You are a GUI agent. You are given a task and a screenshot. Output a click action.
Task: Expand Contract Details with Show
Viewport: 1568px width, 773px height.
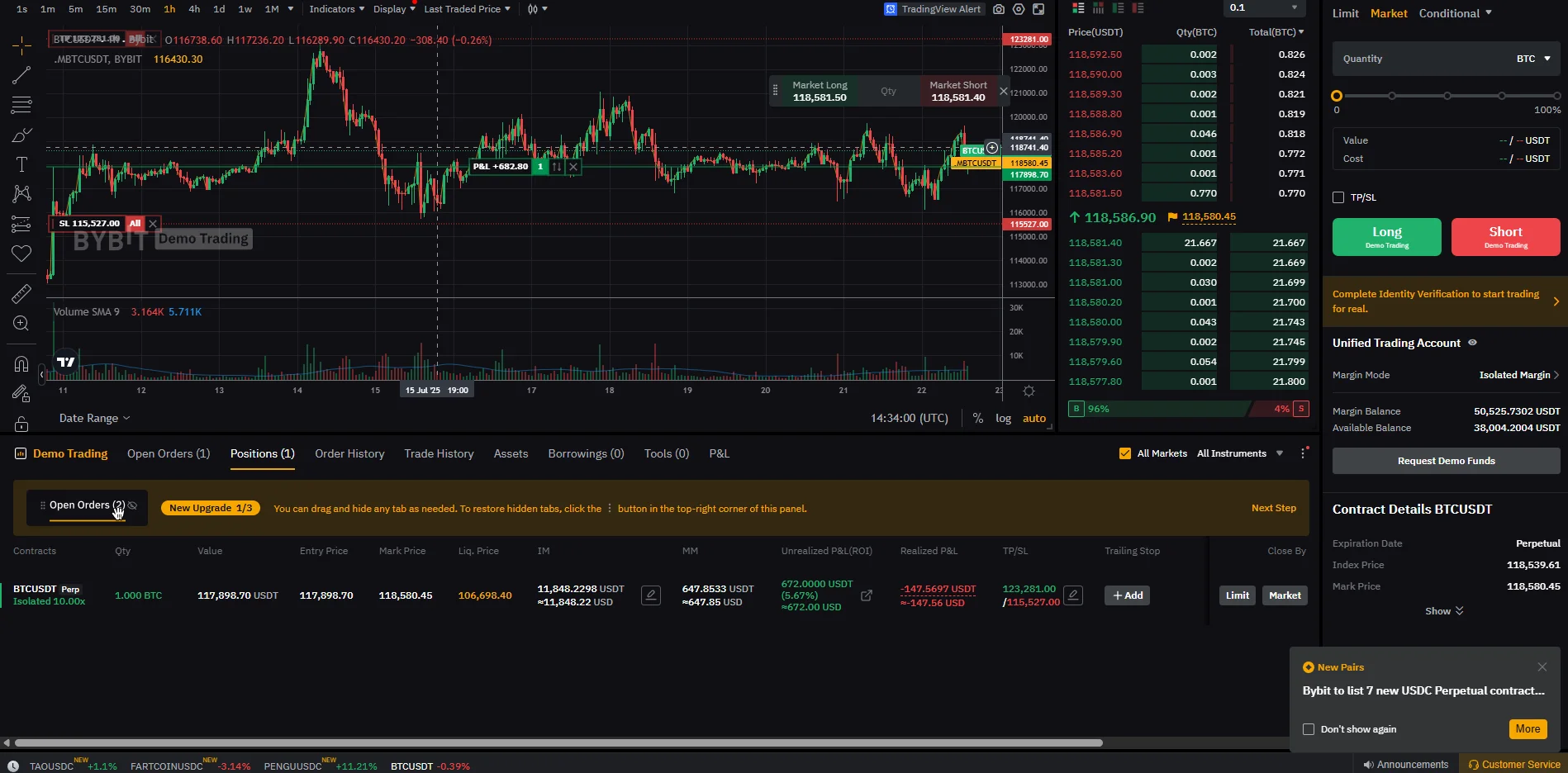pos(1444,611)
